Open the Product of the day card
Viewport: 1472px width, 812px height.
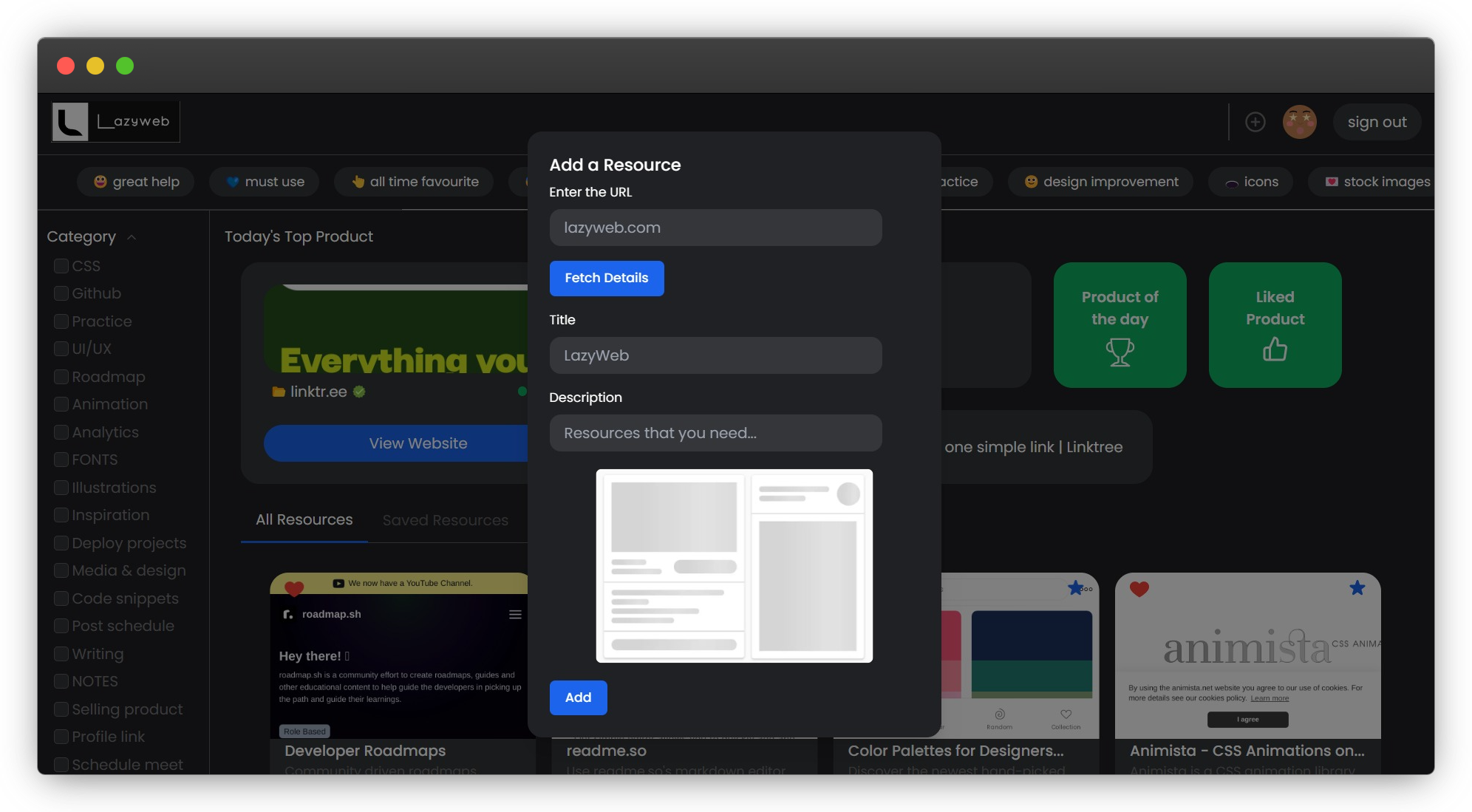(x=1120, y=325)
